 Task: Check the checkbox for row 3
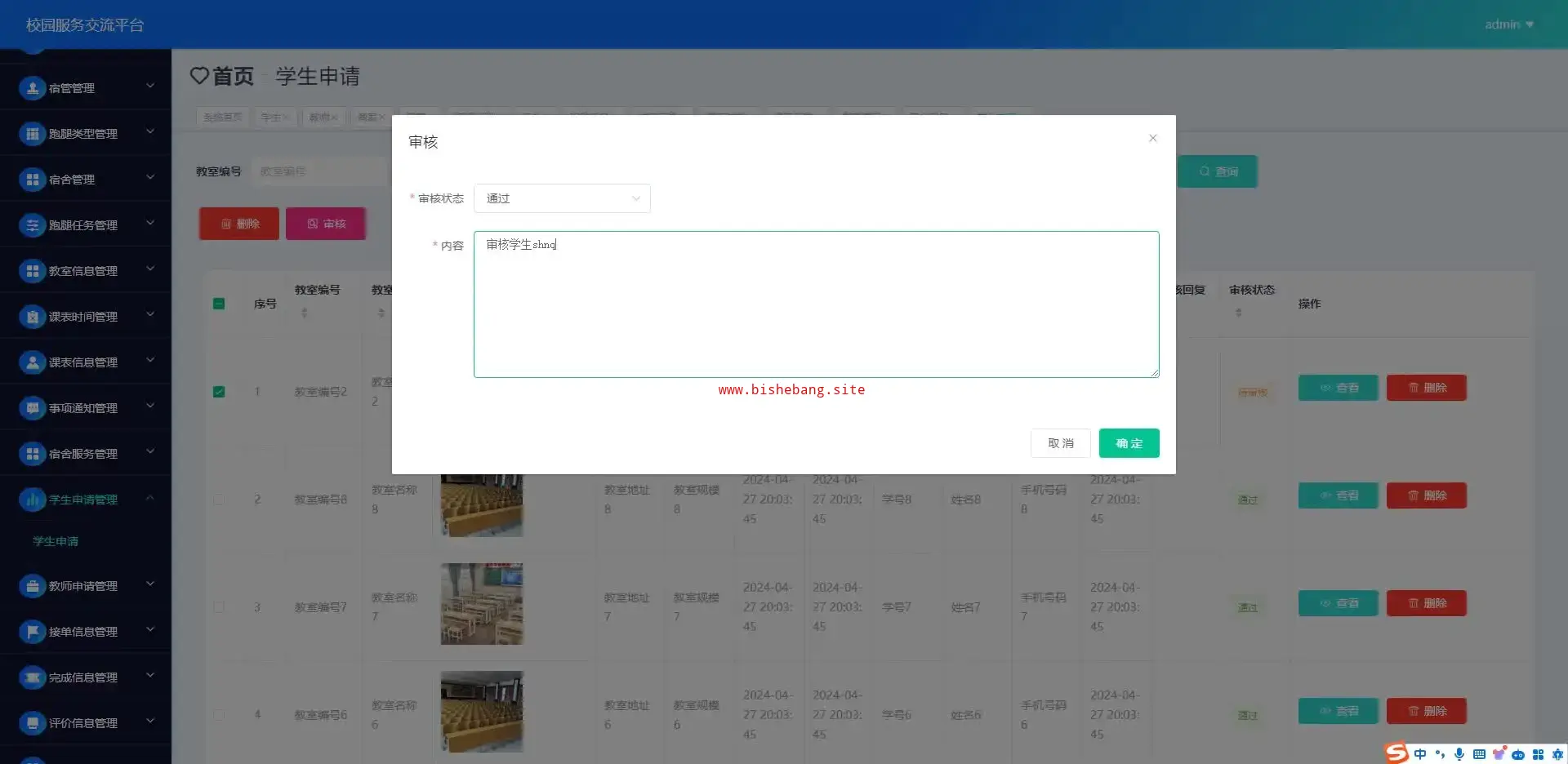[x=219, y=607]
